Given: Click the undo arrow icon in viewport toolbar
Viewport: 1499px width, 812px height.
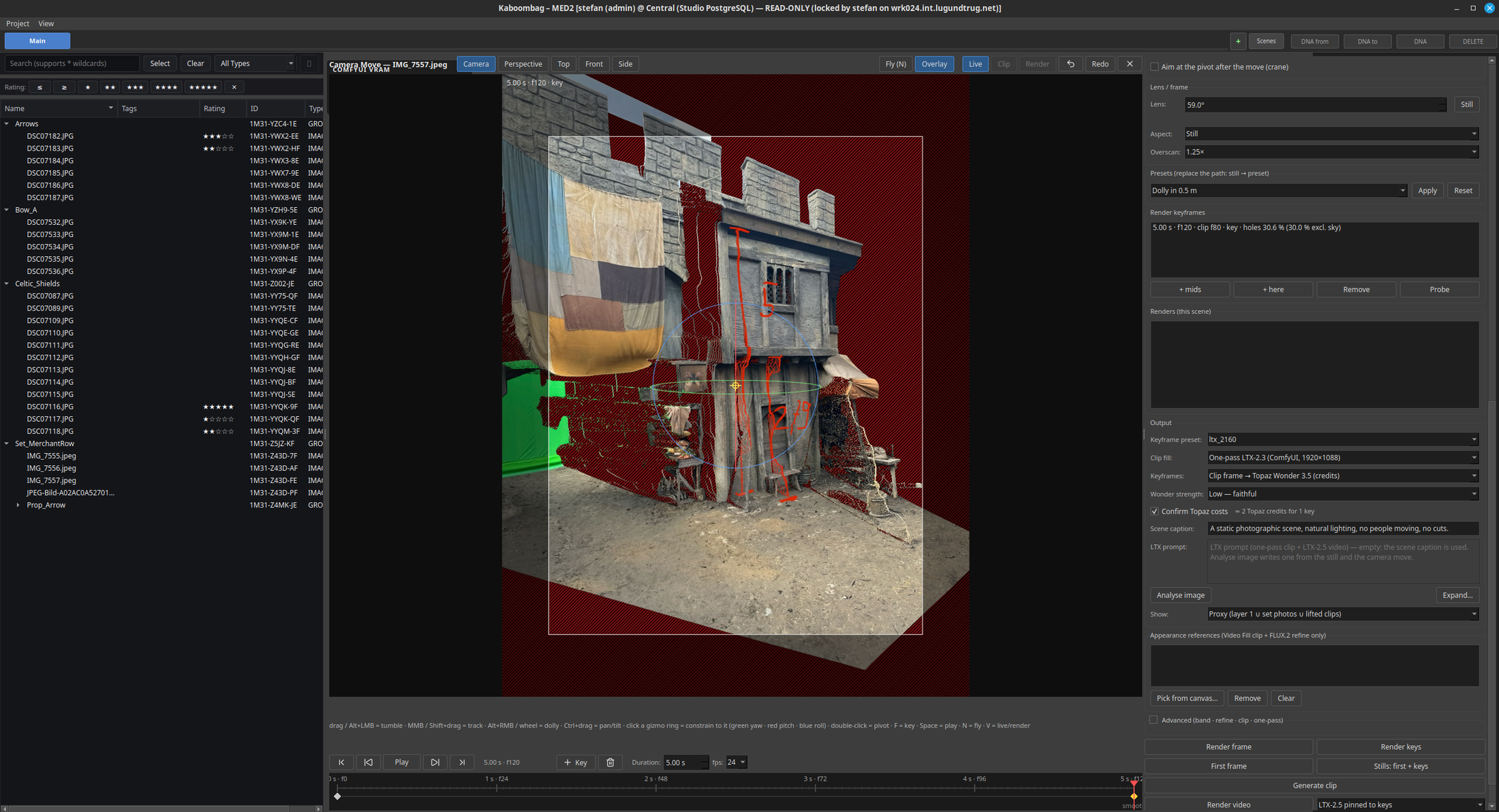Looking at the screenshot, I should (1070, 64).
